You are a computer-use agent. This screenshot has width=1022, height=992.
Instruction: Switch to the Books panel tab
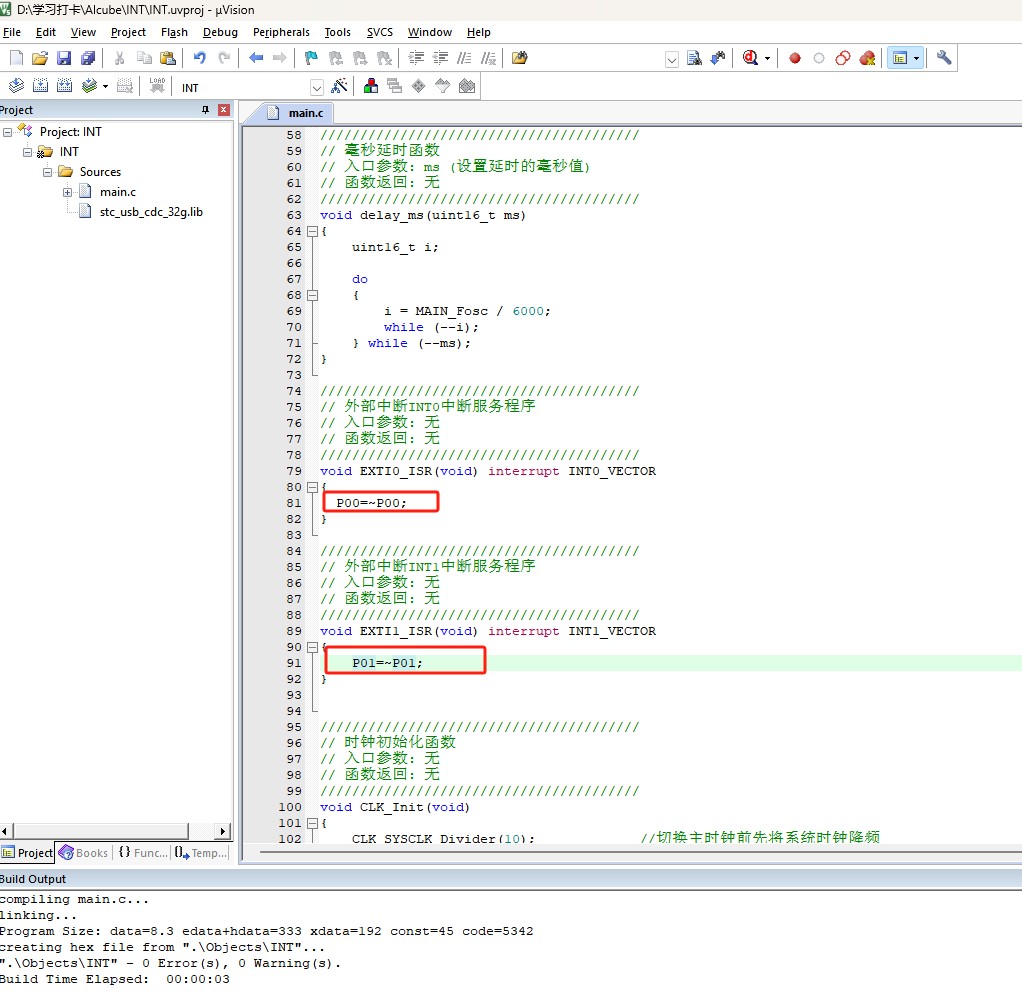[83, 853]
